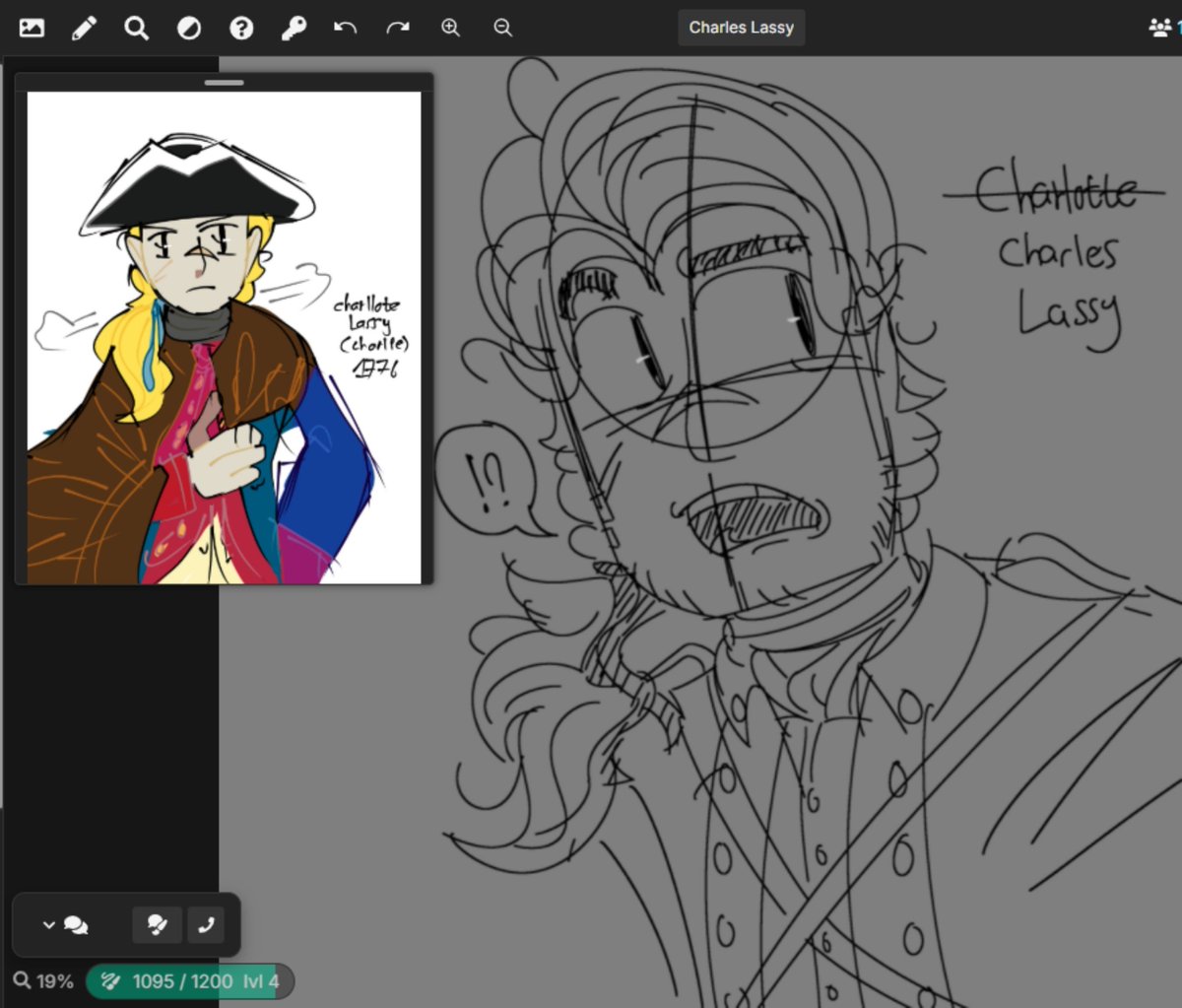Click the magnifier search icon in the toolbar
The image size is (1182, 1008).
tap(137, 28)
